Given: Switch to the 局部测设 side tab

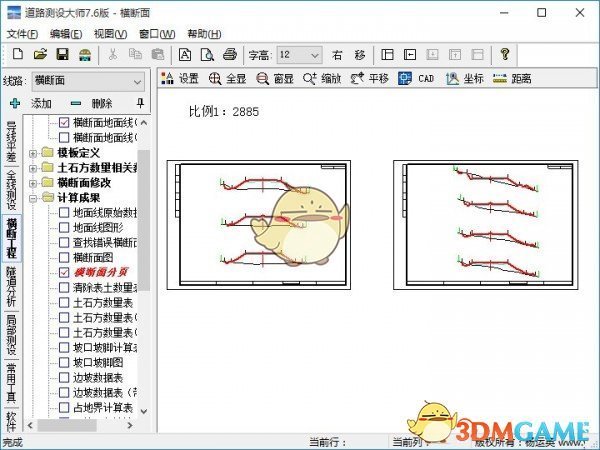Looking at the screenshot, I should tap(12, 334).
